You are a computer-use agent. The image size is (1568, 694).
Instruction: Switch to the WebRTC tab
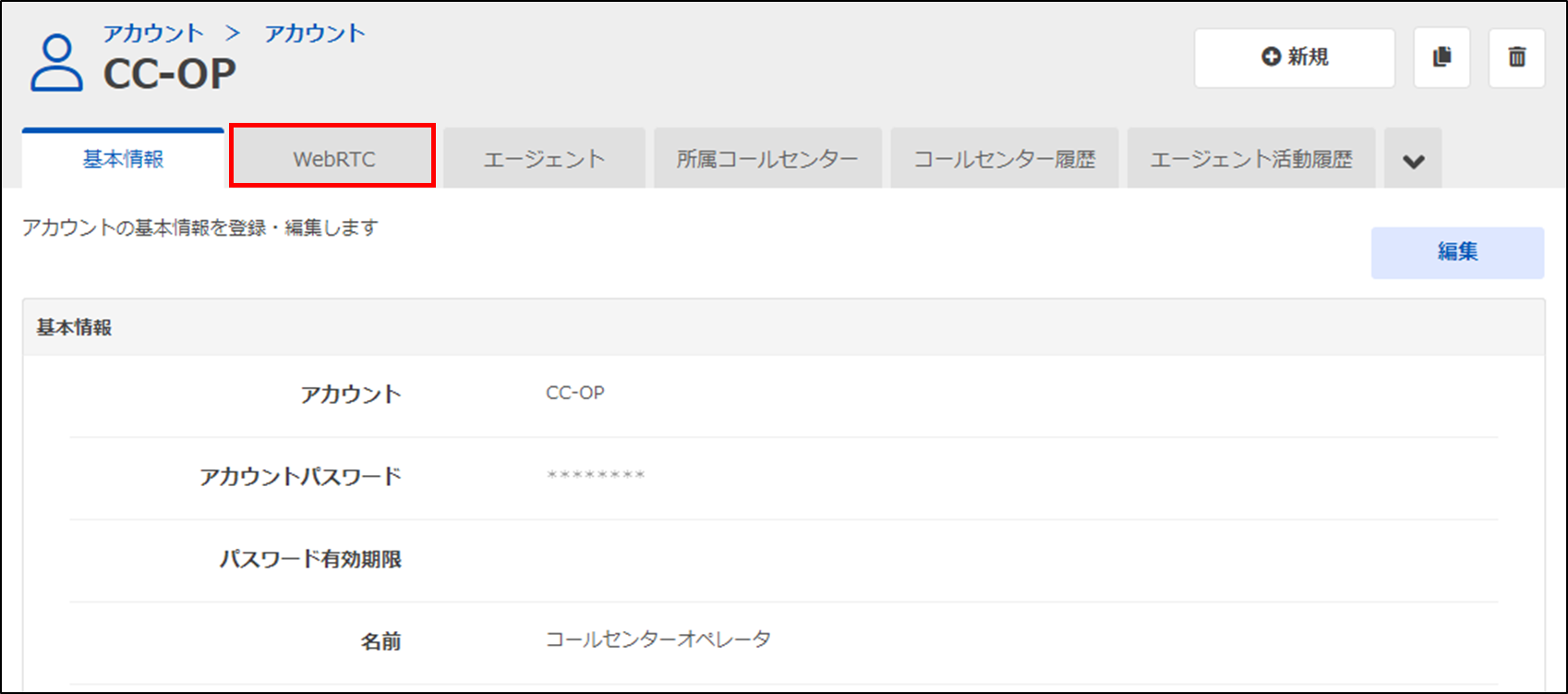[333, 159]
